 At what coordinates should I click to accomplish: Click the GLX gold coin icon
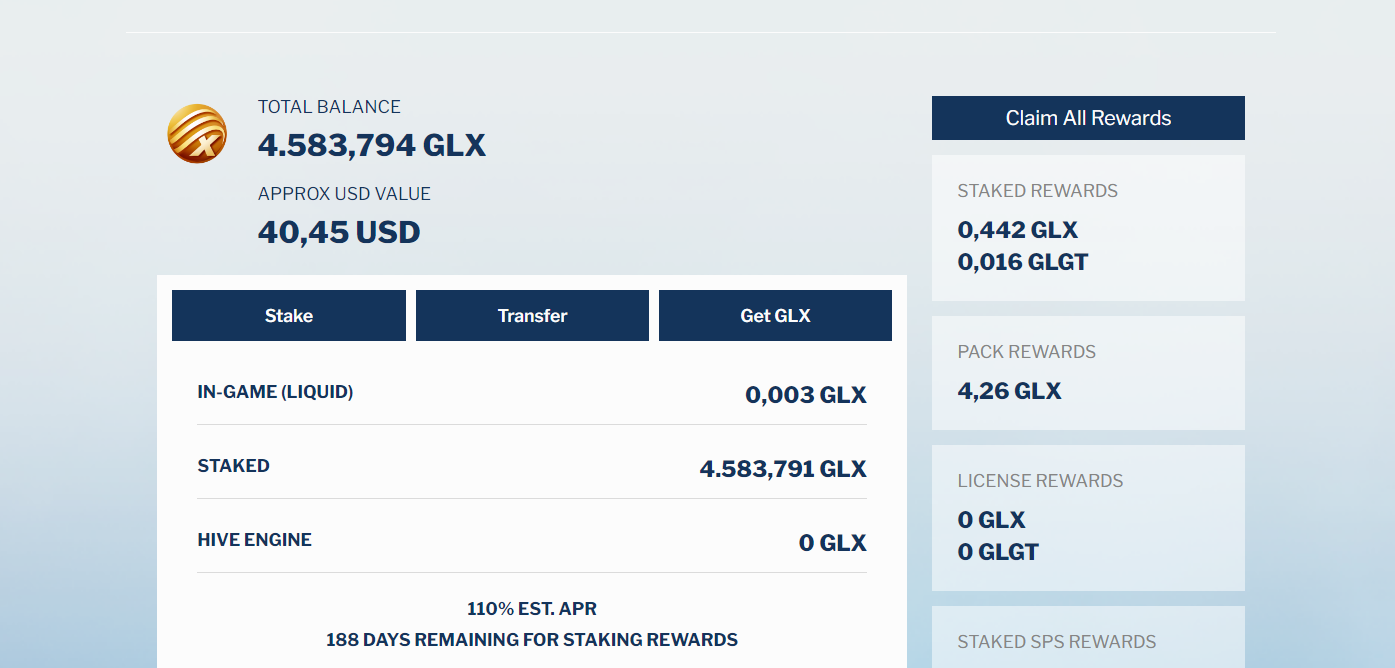197,134
